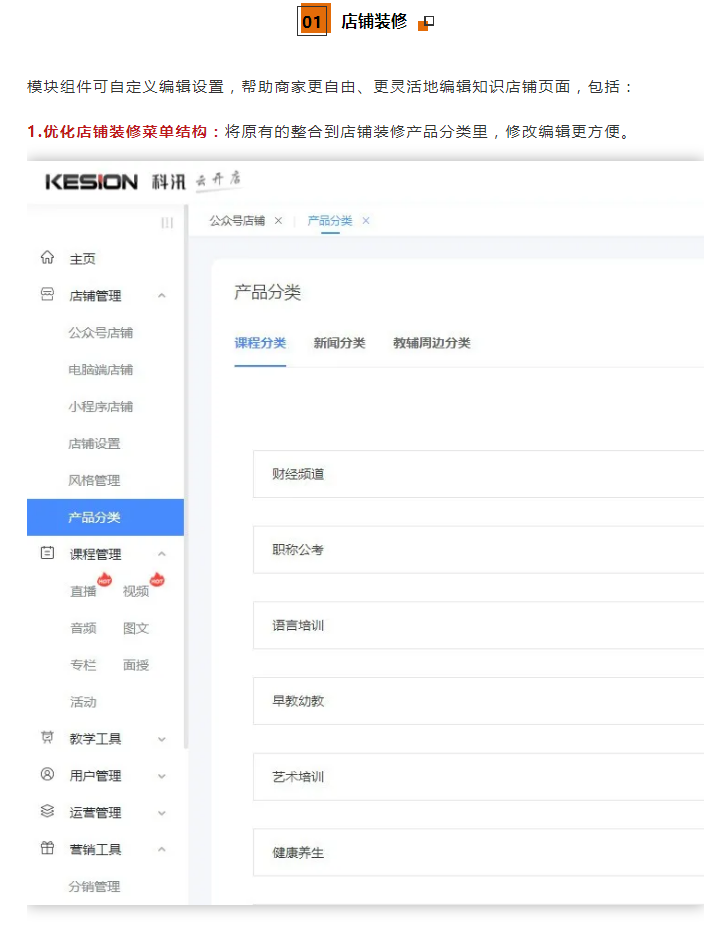Image resolution: width=723 pixels, height=930 pixels.
Task: Click the 营销工具 gift icon
Action: coord(47,849)
